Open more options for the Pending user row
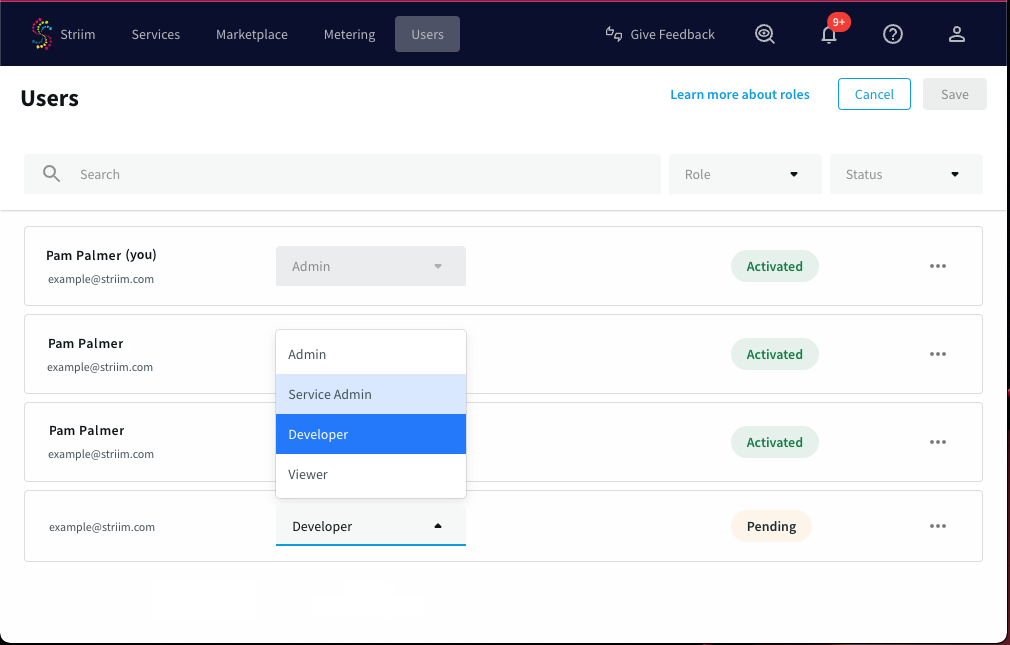Viewport: 1010px width, 645px height. point(938,526)
